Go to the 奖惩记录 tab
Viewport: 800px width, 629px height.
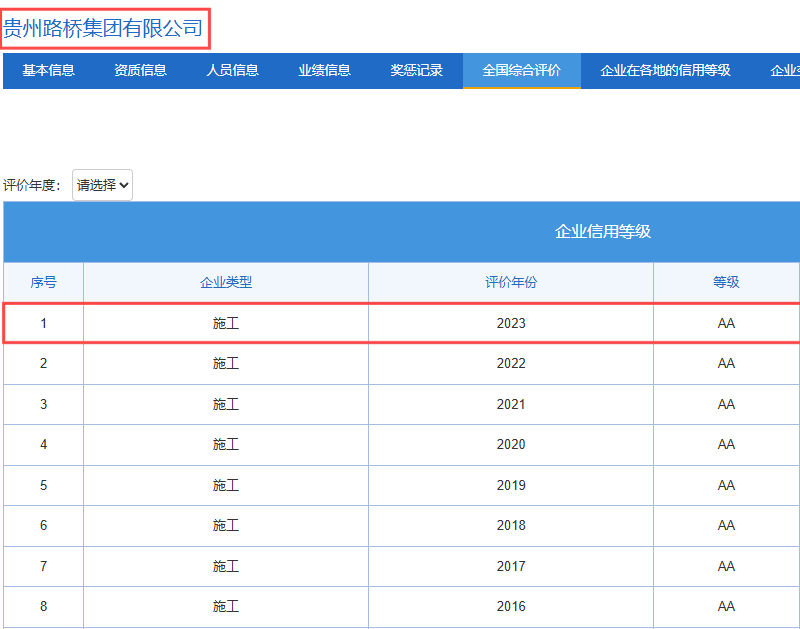[417, 70]
